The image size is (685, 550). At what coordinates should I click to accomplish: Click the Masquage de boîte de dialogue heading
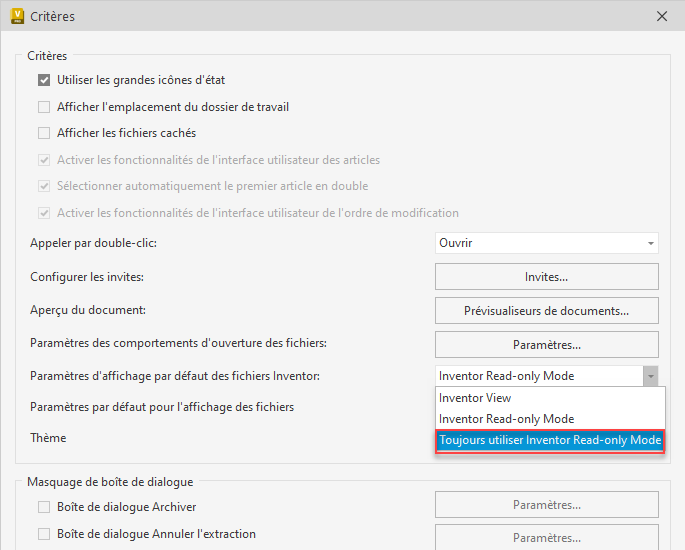pyautogui.click(x=110, y=482)
